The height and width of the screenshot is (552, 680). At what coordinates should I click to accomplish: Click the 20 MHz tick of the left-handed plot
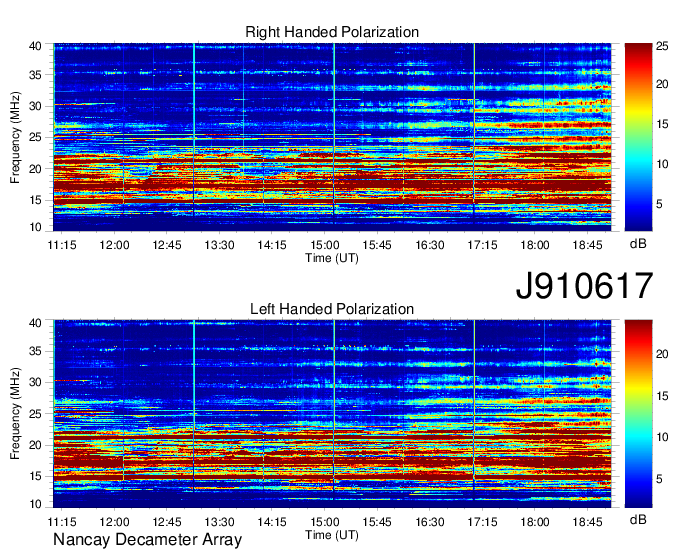(x=35, y=445)
